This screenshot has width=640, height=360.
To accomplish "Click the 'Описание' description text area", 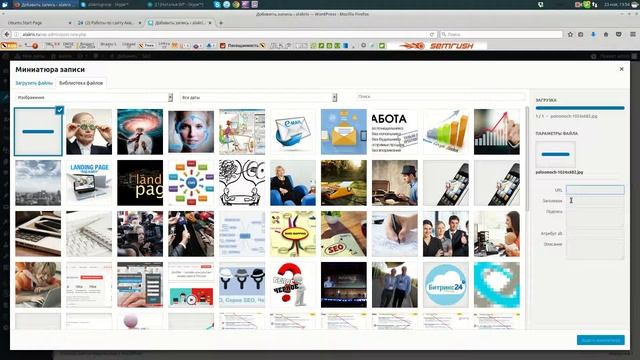I will click(595, 250).
